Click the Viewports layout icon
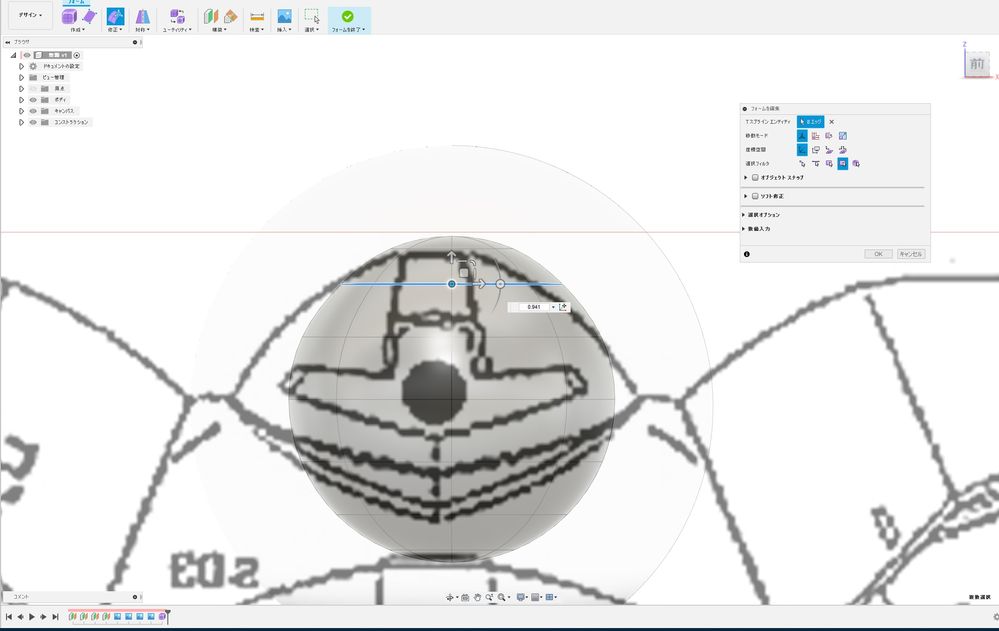The width and height of the screenshot is (999, 631). 549,597
